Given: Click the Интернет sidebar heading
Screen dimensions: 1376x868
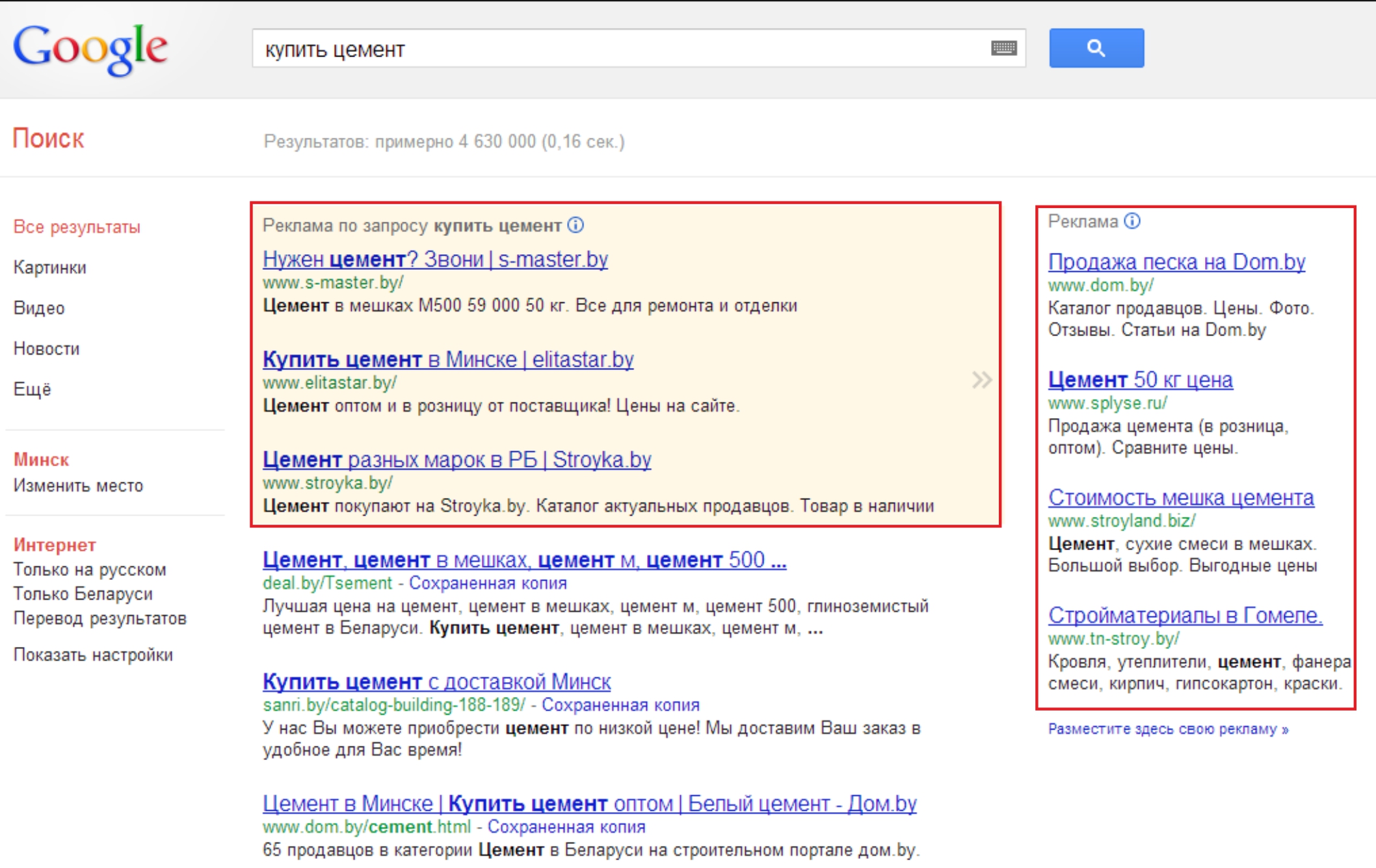Looking at the screenshot, I should point(55,545).
